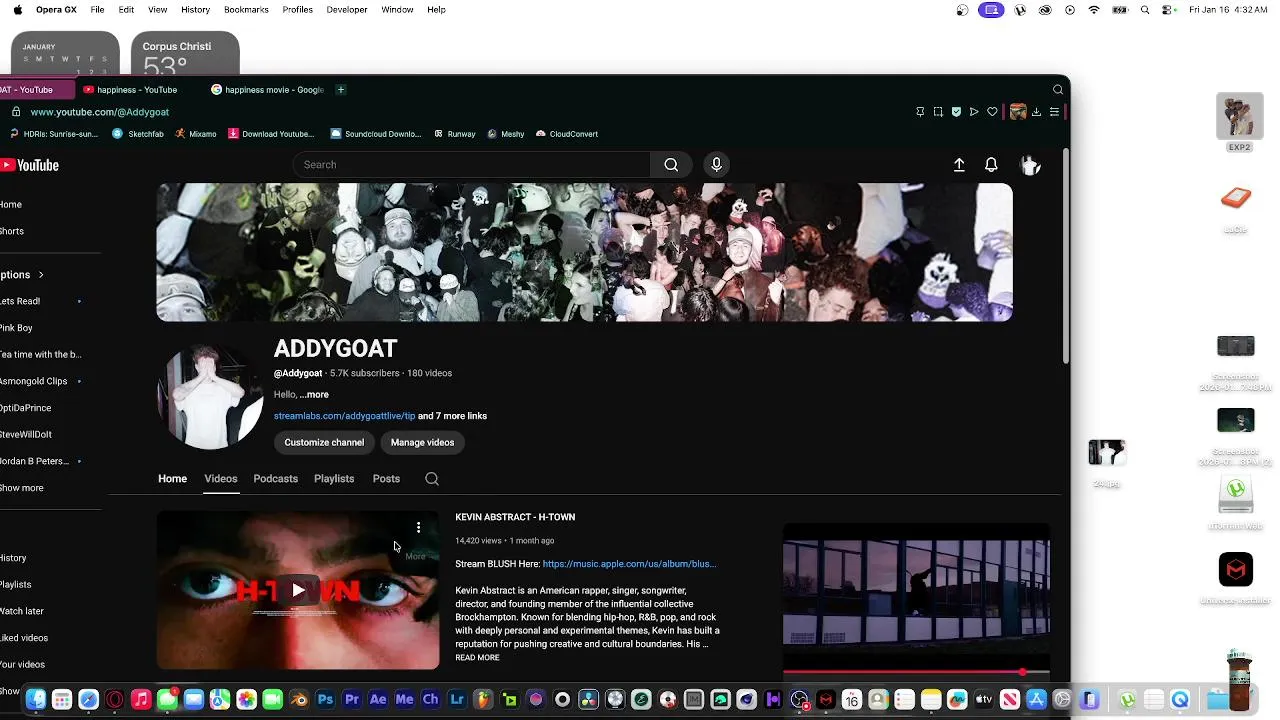Open Lightroom from the Dock

457,700
